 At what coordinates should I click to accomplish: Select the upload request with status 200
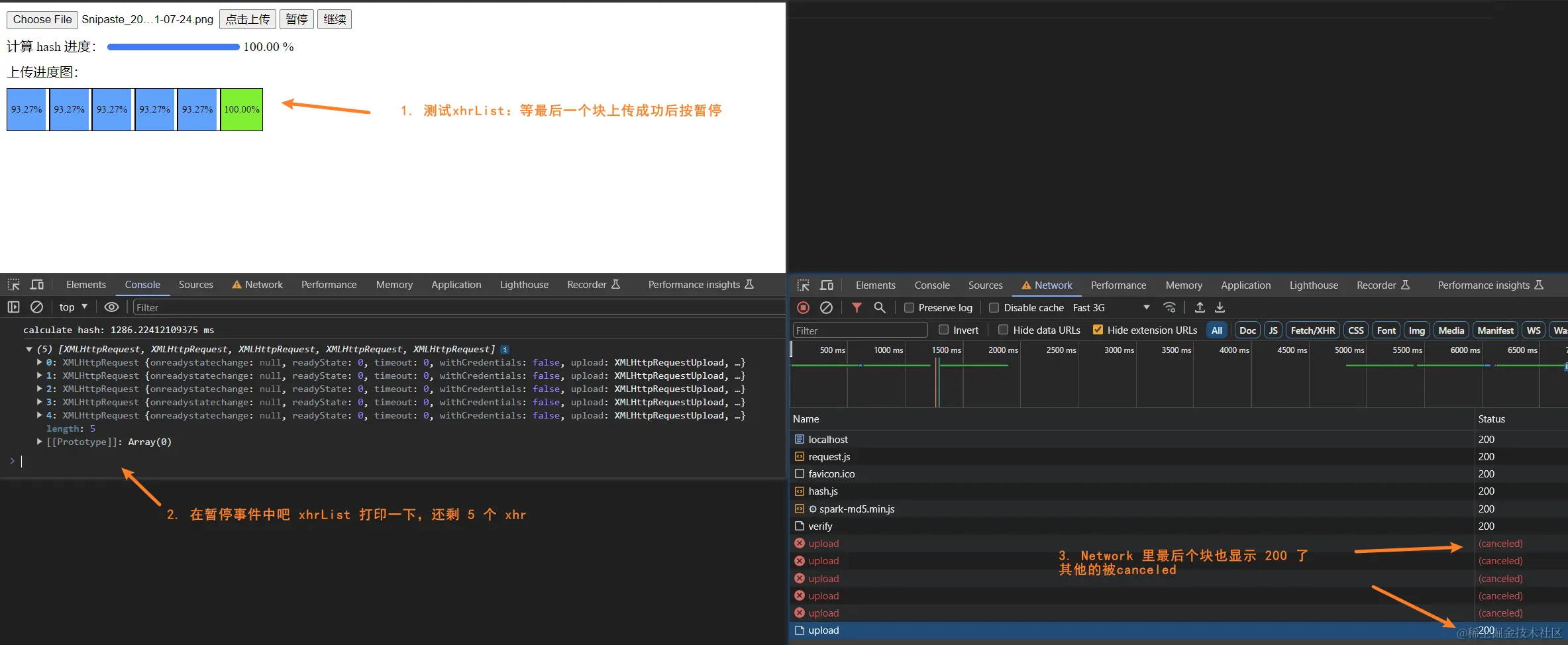click(1178, 630)
